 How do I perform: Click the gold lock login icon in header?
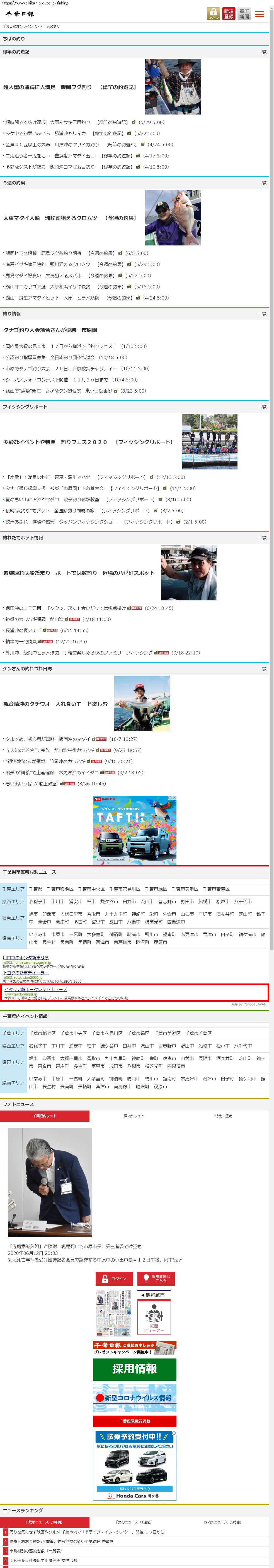pyautogui.click(x=213, y=13)
